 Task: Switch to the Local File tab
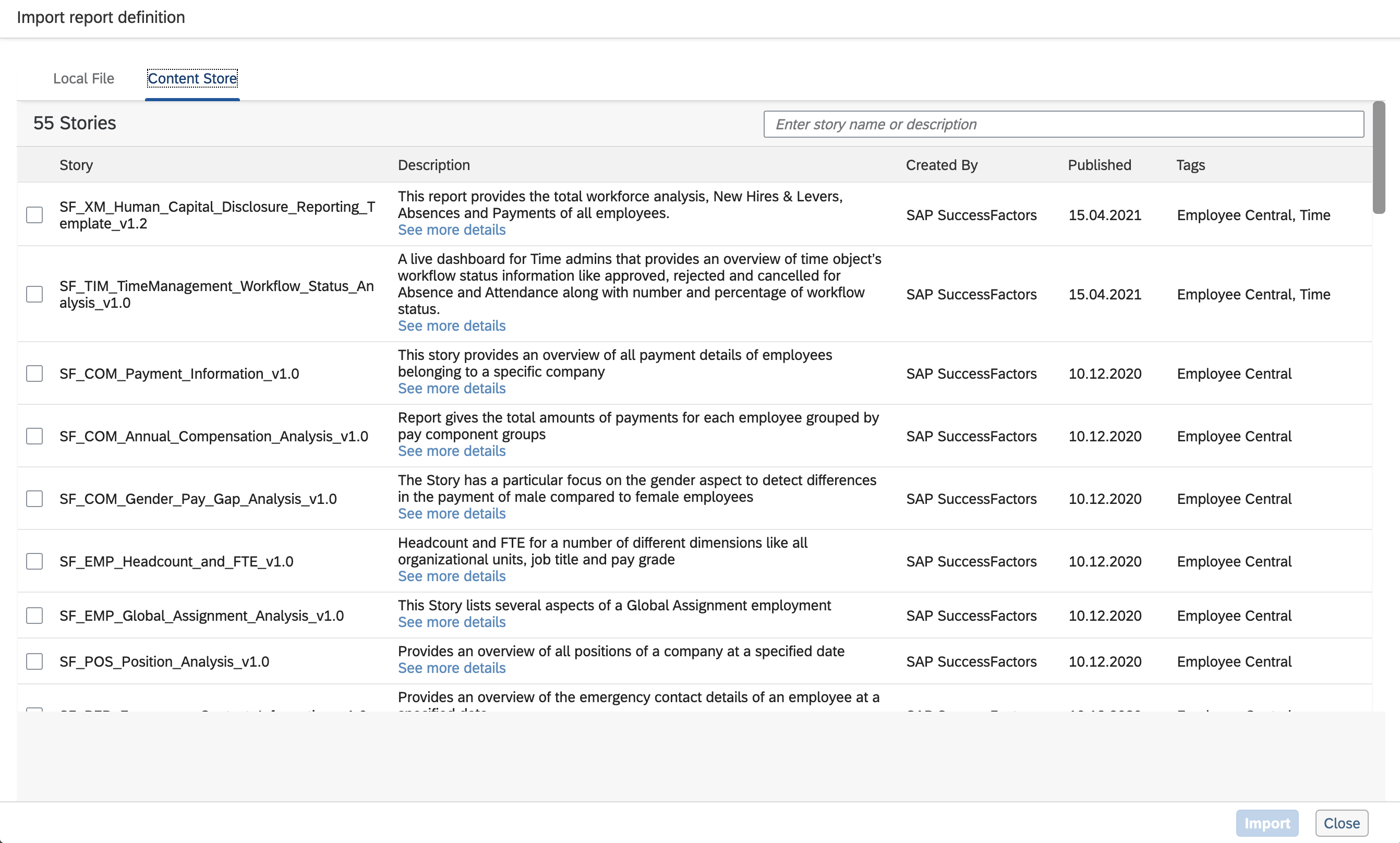click(83, 78)
